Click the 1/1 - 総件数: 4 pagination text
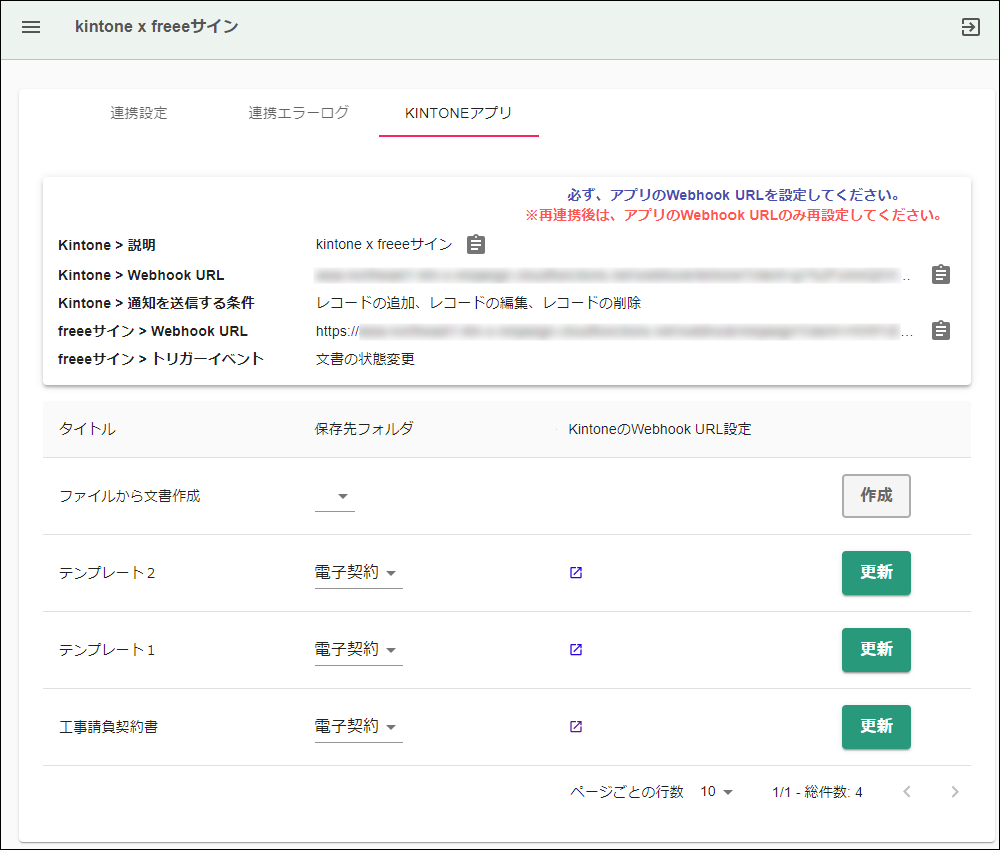 click(817, 792)
